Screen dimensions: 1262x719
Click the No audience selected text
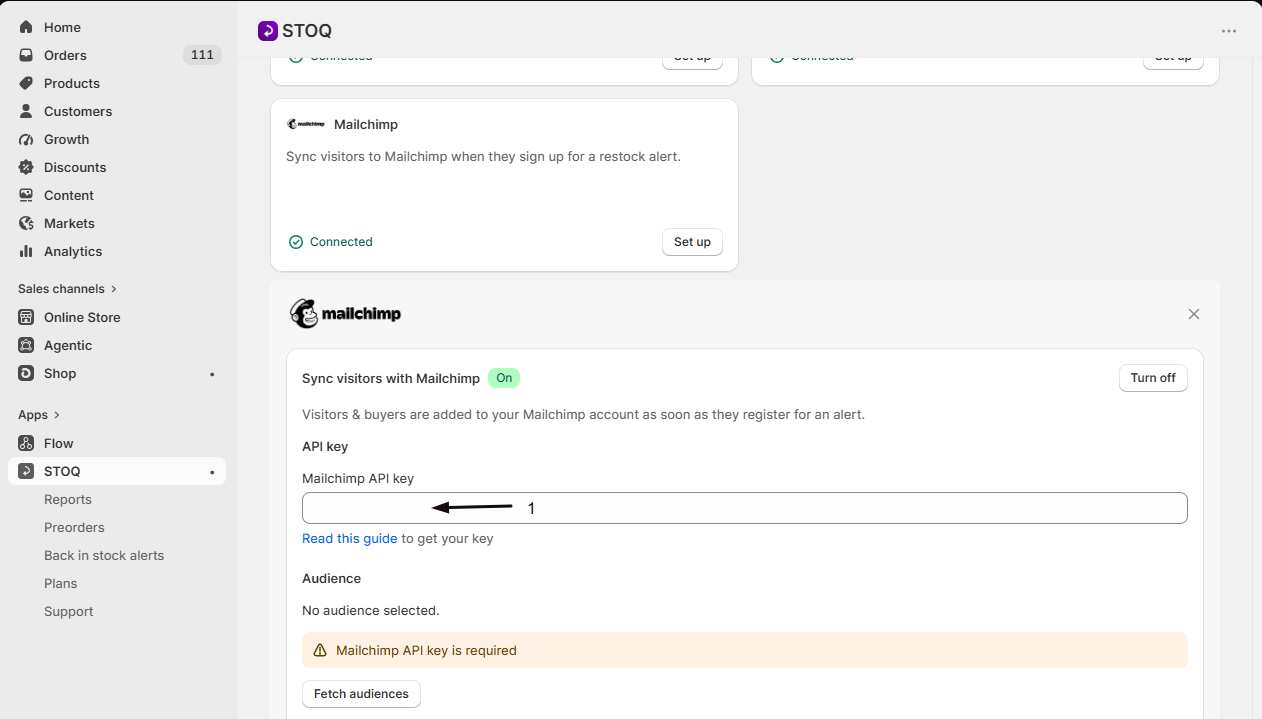[x=371, y=610]
